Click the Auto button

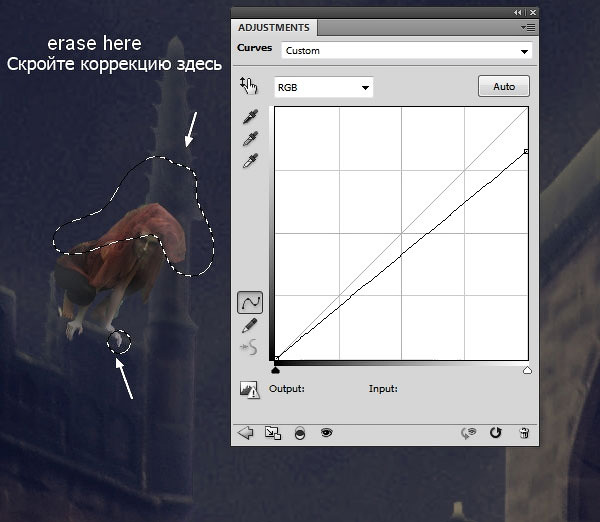point(504,86)
